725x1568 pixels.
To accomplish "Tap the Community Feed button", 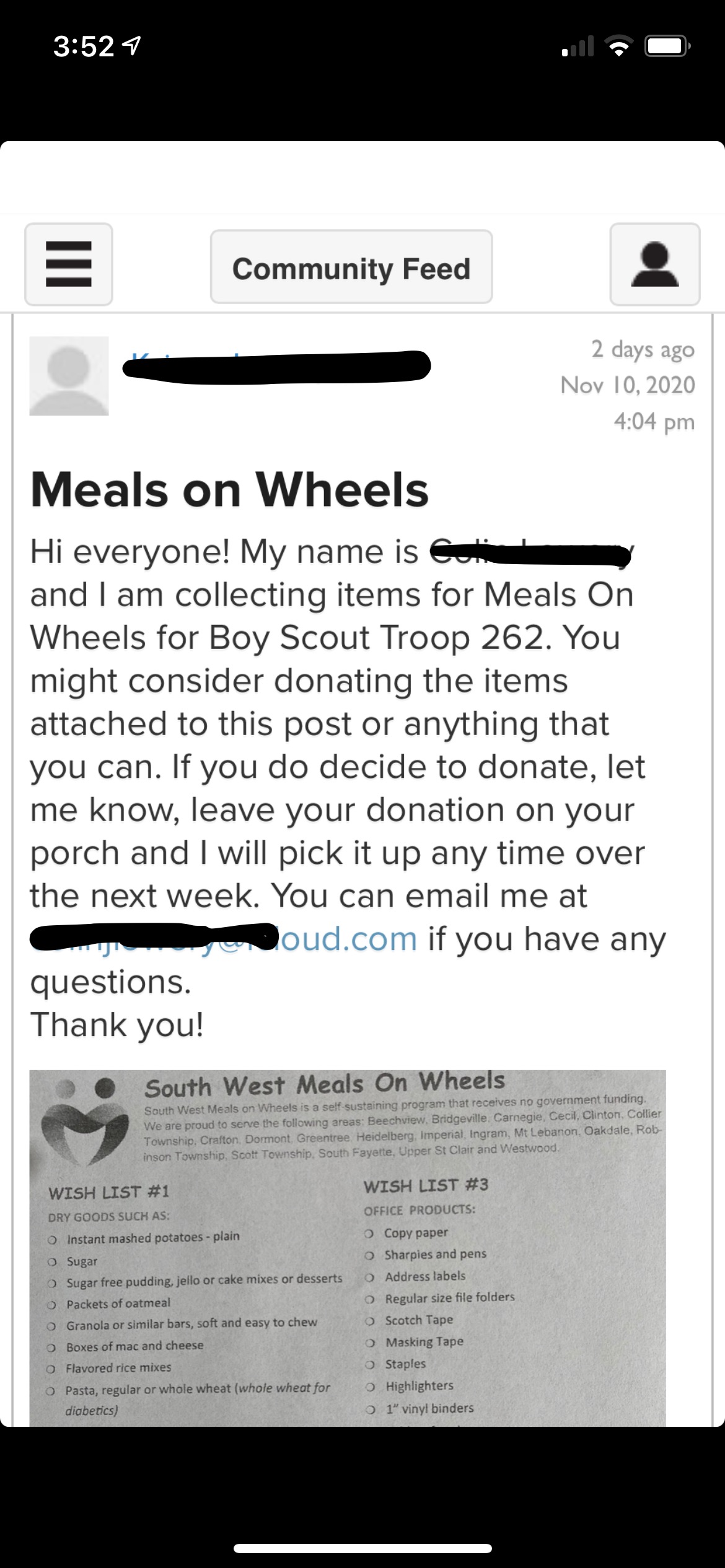I will [x=351, y=268].
